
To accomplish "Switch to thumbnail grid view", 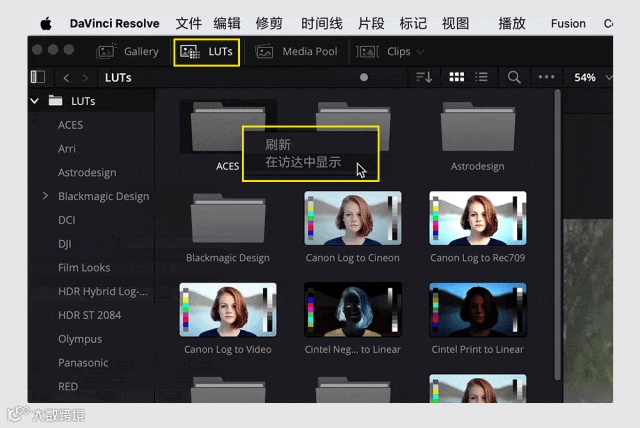I will [x=457, y=77].
